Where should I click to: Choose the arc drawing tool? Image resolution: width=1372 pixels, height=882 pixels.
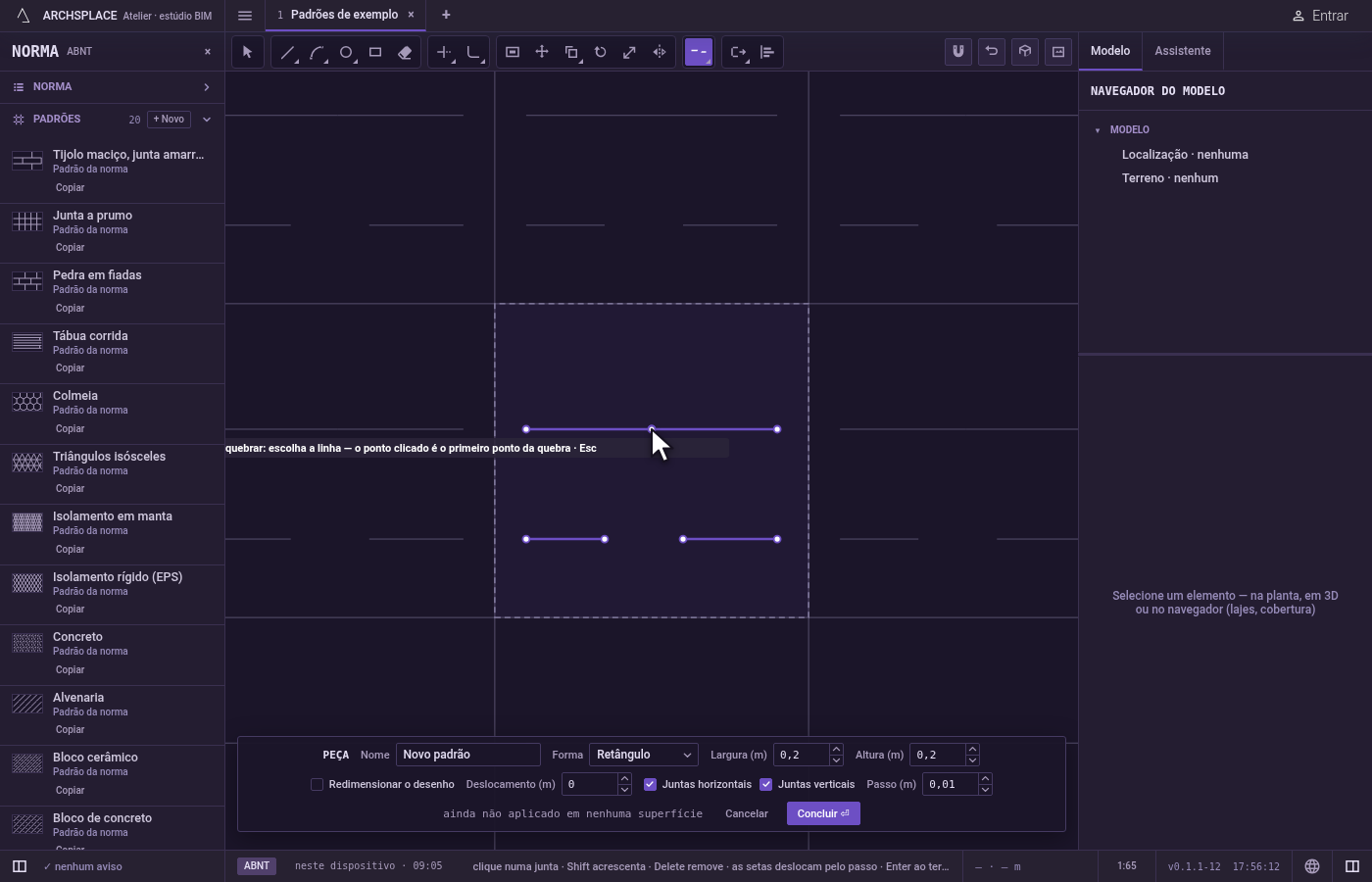(x=317, y=52)
